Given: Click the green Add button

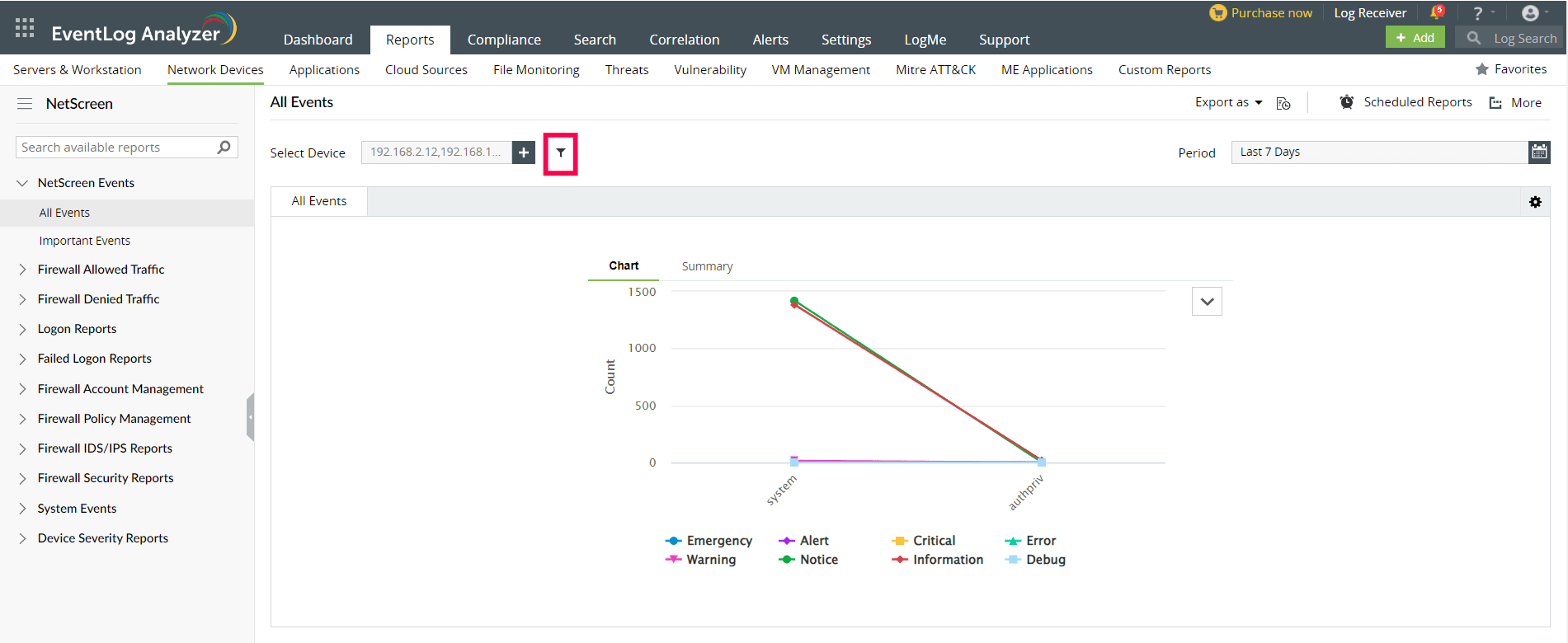Looking at the screenshot, I should click(x=1415, y=38).
